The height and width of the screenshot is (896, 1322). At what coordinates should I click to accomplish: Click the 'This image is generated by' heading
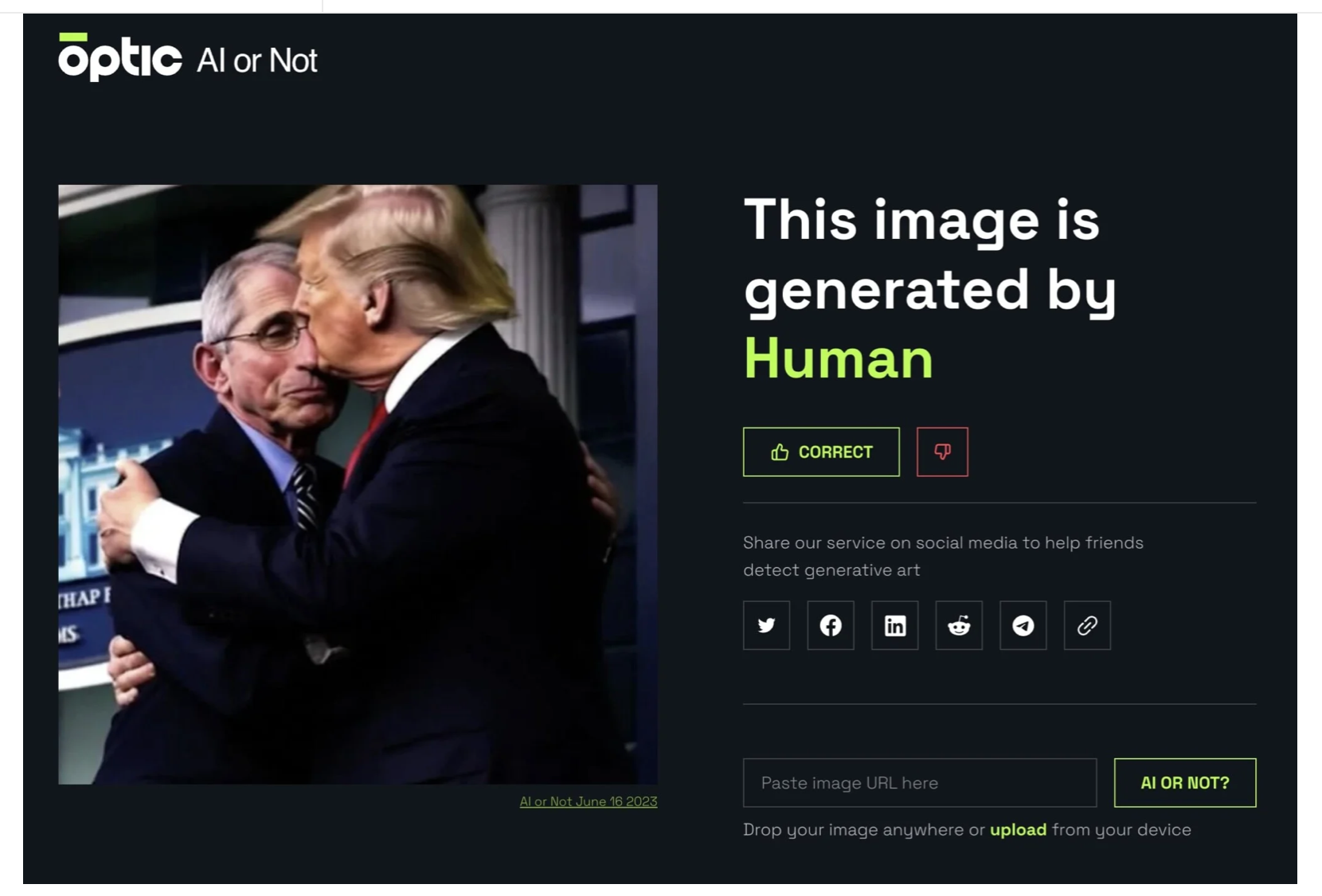click(x=930, y=255)
